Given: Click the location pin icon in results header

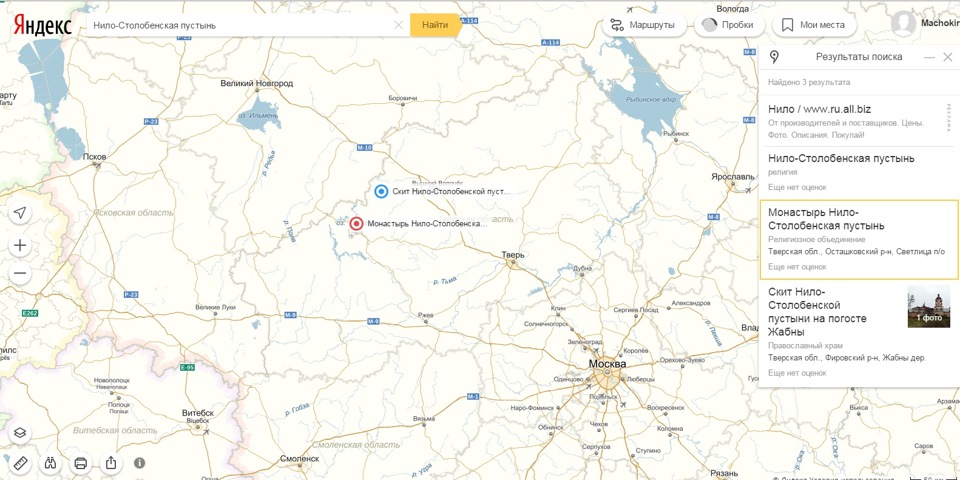Looking at the screenshot, I should tap(774, 58).
